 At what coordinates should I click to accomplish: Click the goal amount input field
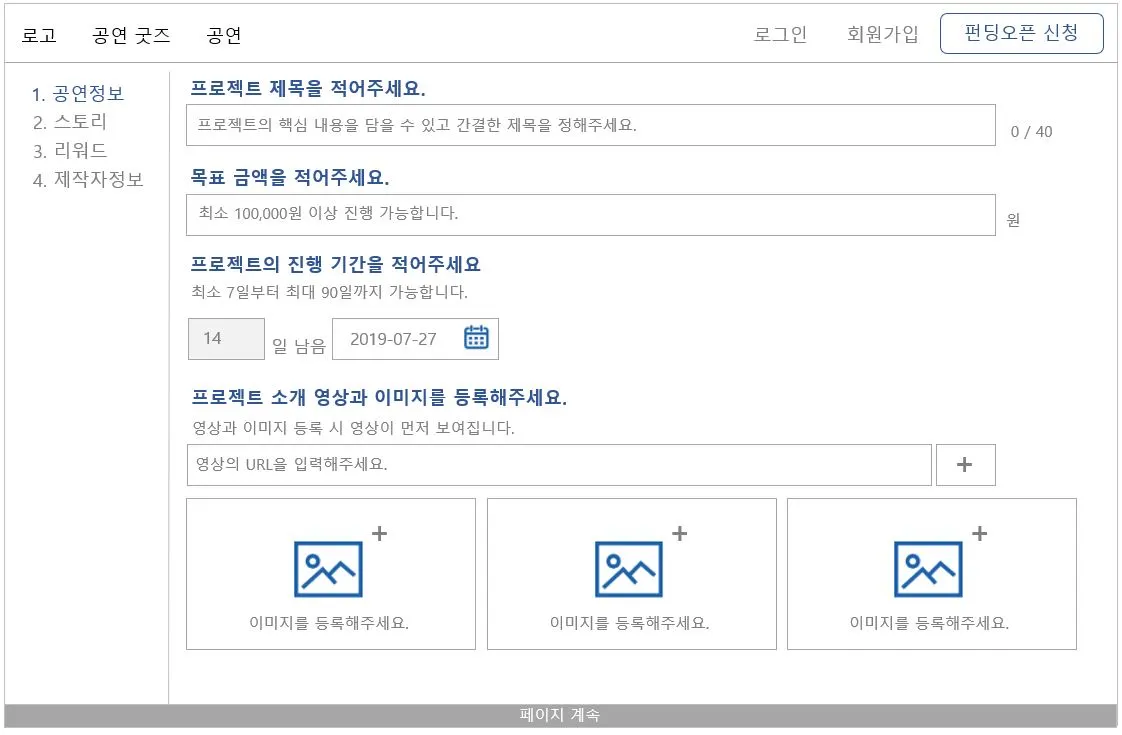[x=590, y=213]
